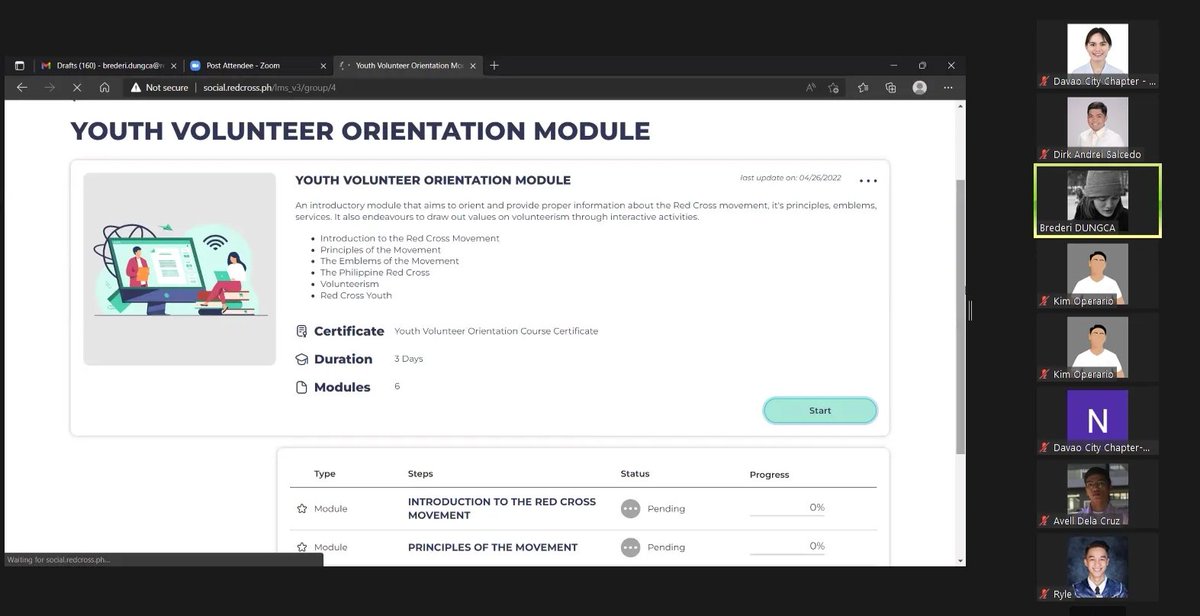Click the Pending status icon for Principles row

(x=630, y=547)
